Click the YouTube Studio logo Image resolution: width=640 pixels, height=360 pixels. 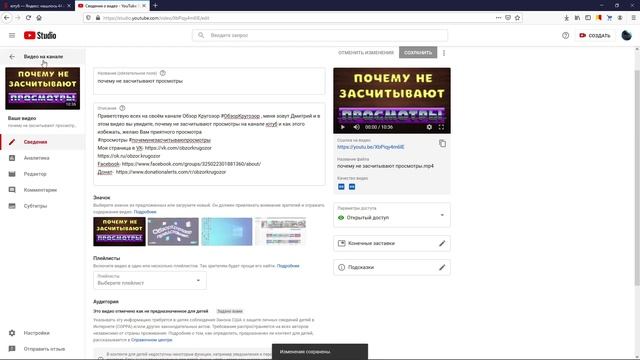pos(40,36)
